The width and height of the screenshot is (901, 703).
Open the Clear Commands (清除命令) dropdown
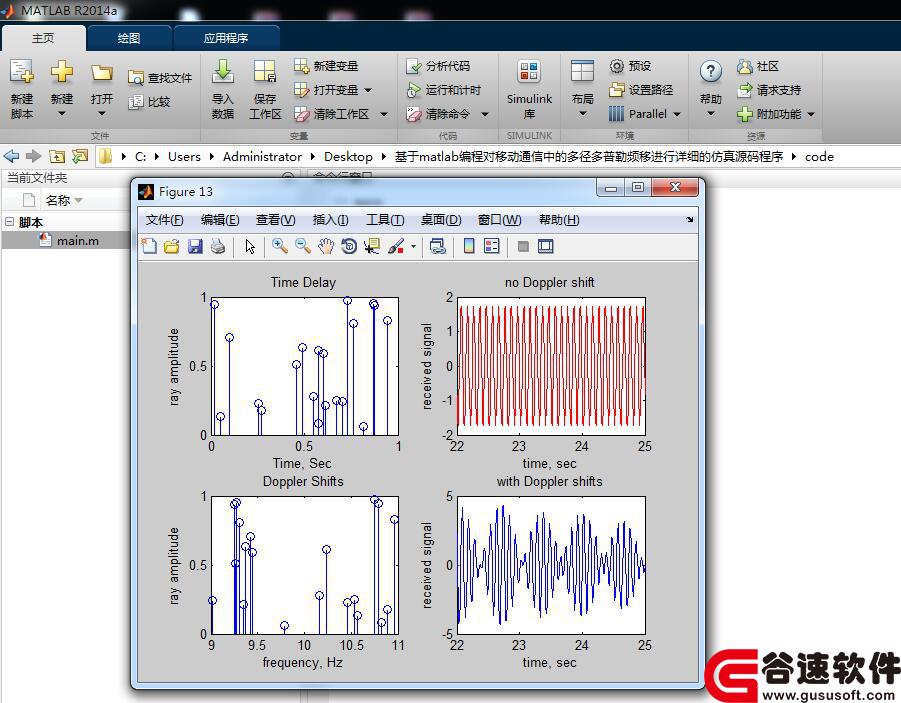[484, 114]
